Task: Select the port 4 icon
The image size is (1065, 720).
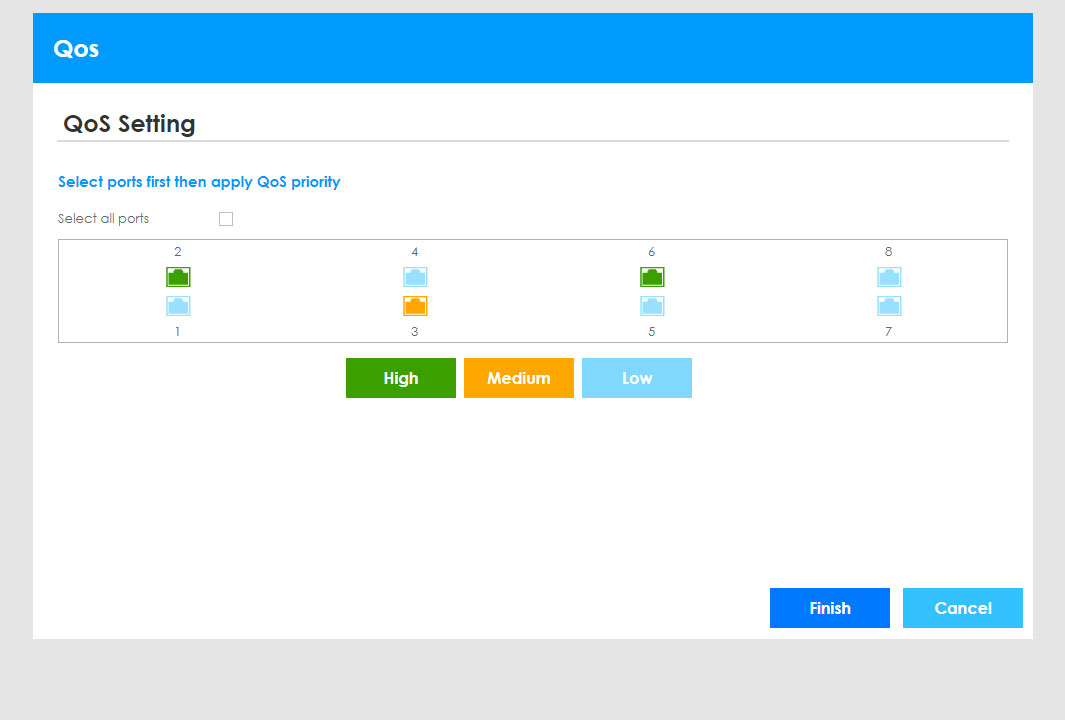Action: click(415, 277)
